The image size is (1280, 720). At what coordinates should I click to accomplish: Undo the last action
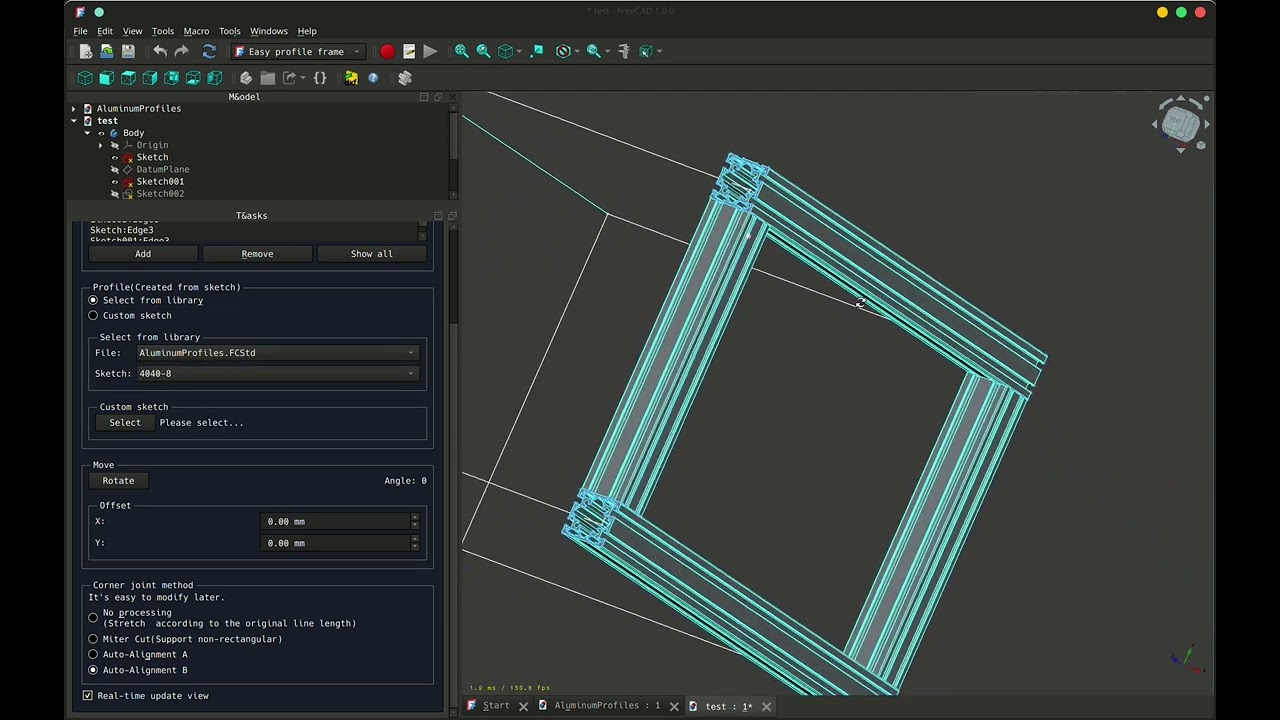160,51
